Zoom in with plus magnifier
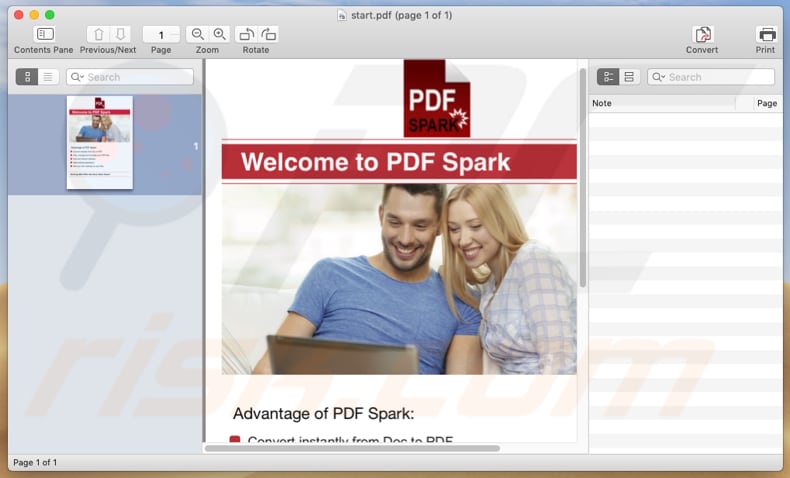Screen dimensions: 790x478 pyautogui.click(x=219, y=34)
